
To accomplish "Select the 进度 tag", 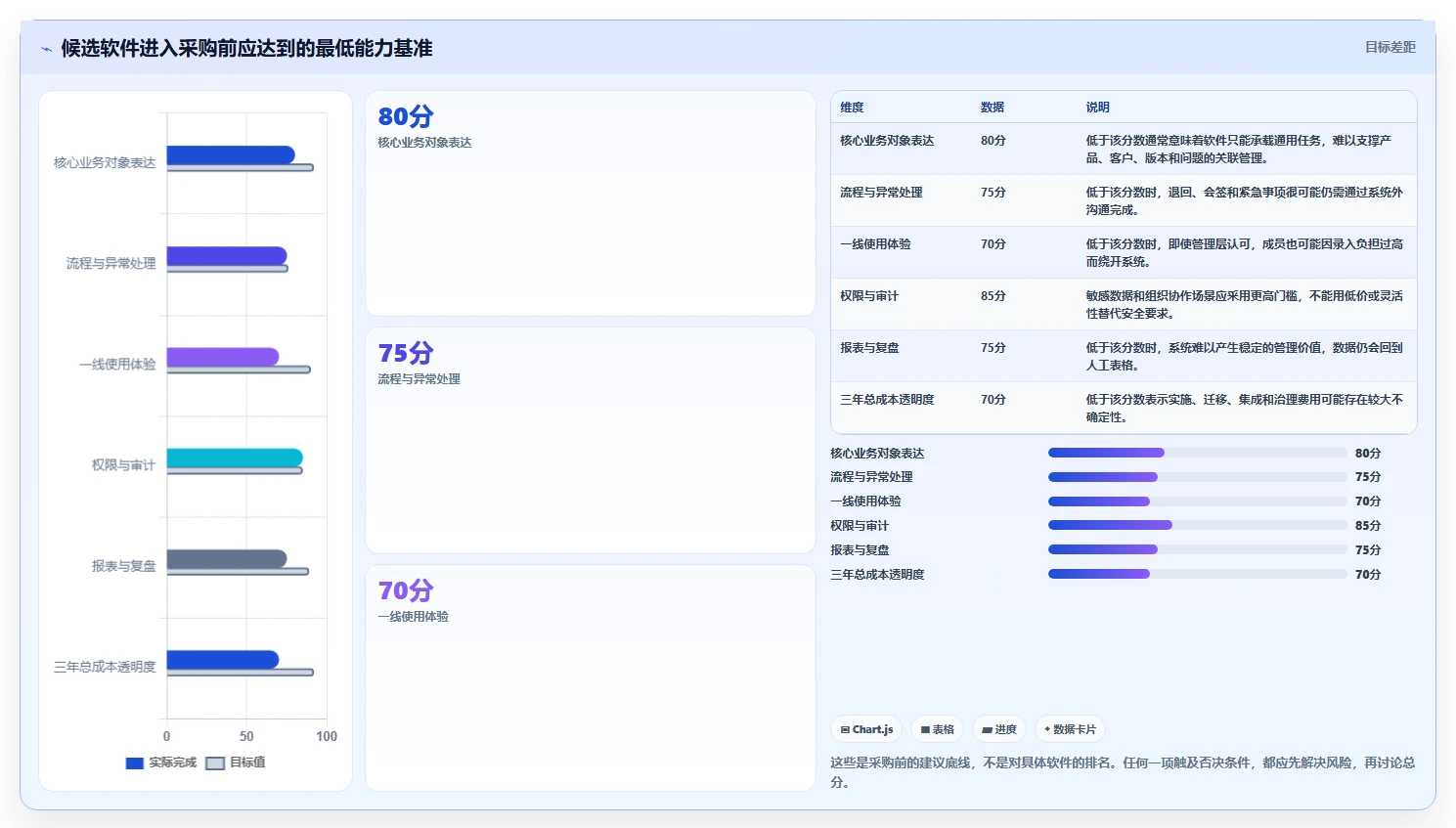I will (999, 729).
